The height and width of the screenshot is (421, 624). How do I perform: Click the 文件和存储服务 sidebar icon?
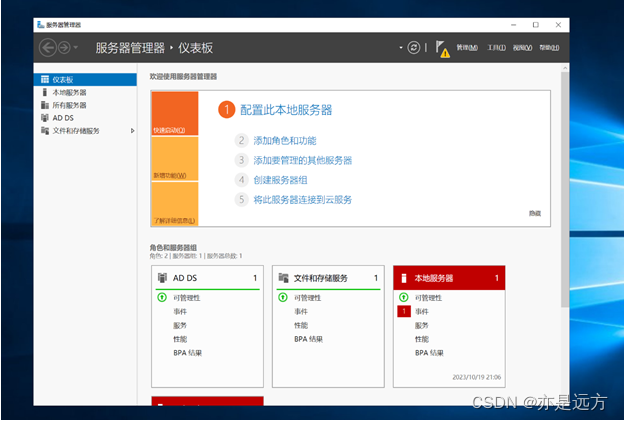point(45,131)
